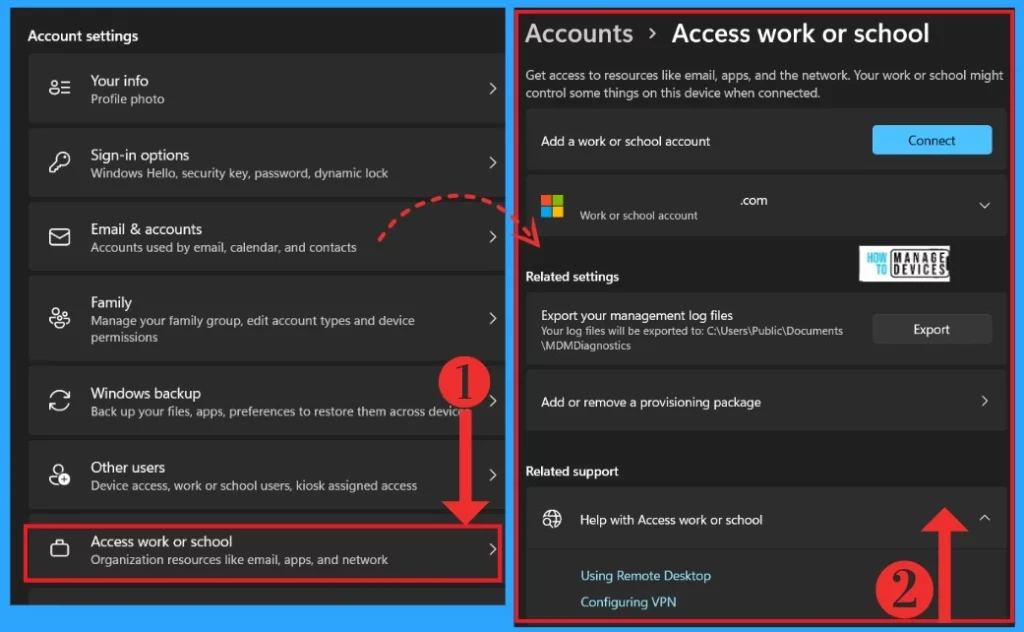Click Organization resources like email subtitle
1024x632 pixels.
click(x=239, y=560)
